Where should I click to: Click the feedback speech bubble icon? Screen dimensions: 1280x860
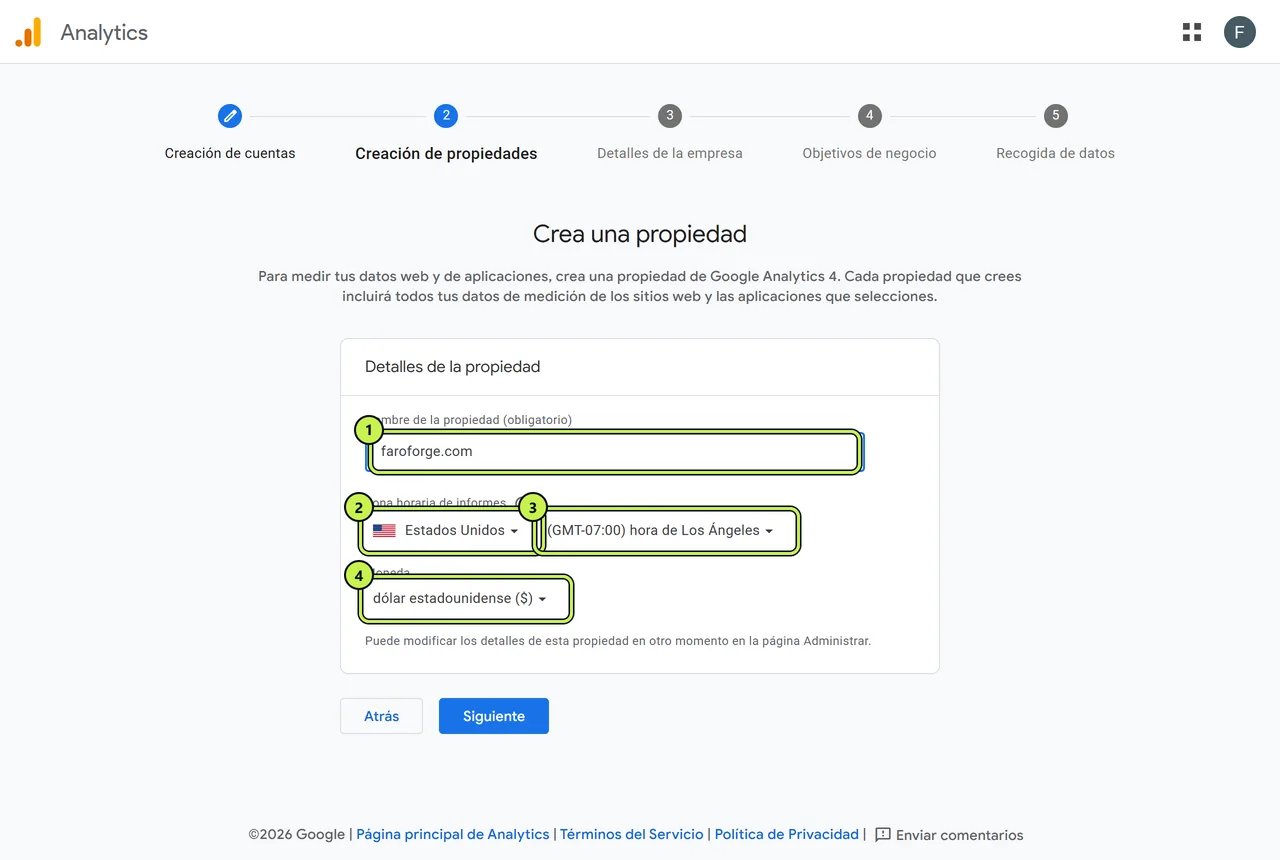pyautogui.click(x=883, y=835)
